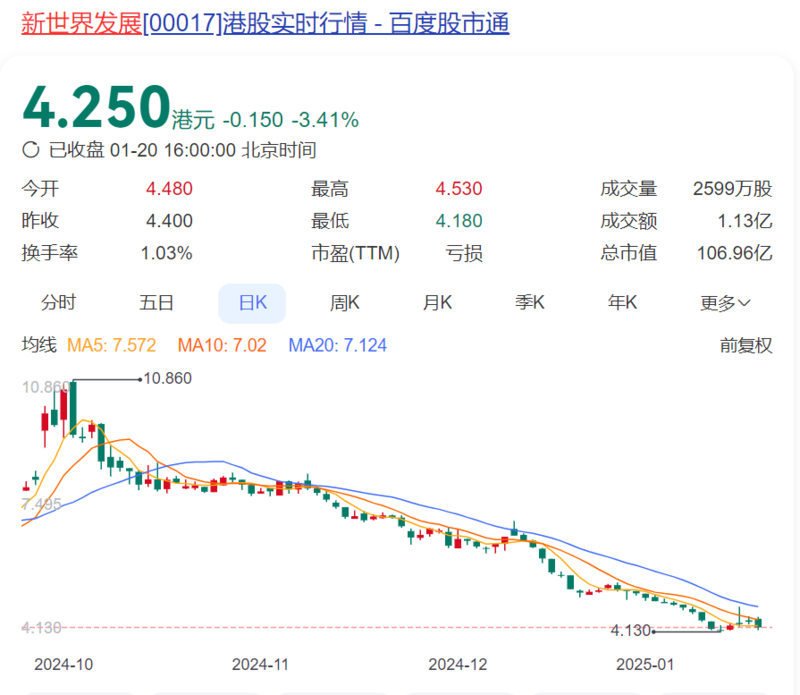
Task: Open the 前复权 adjustment selector
Action: coord(746,346)
